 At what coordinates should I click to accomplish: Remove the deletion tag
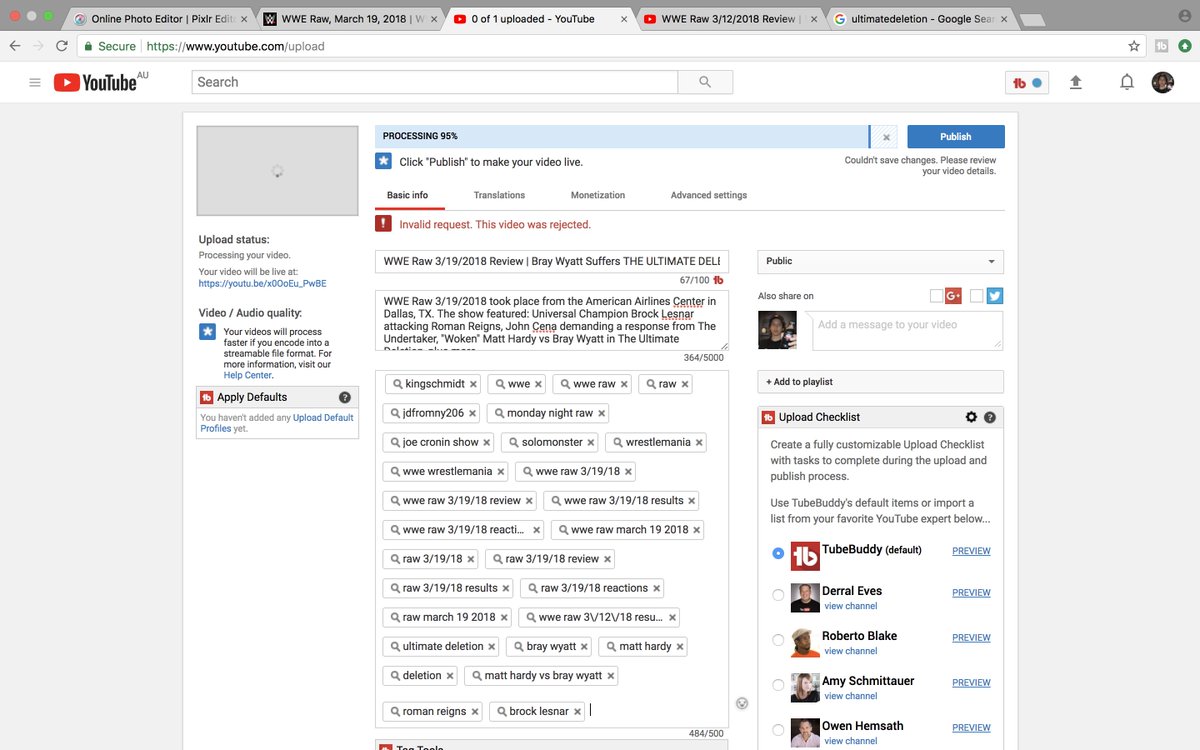point(450,676)
